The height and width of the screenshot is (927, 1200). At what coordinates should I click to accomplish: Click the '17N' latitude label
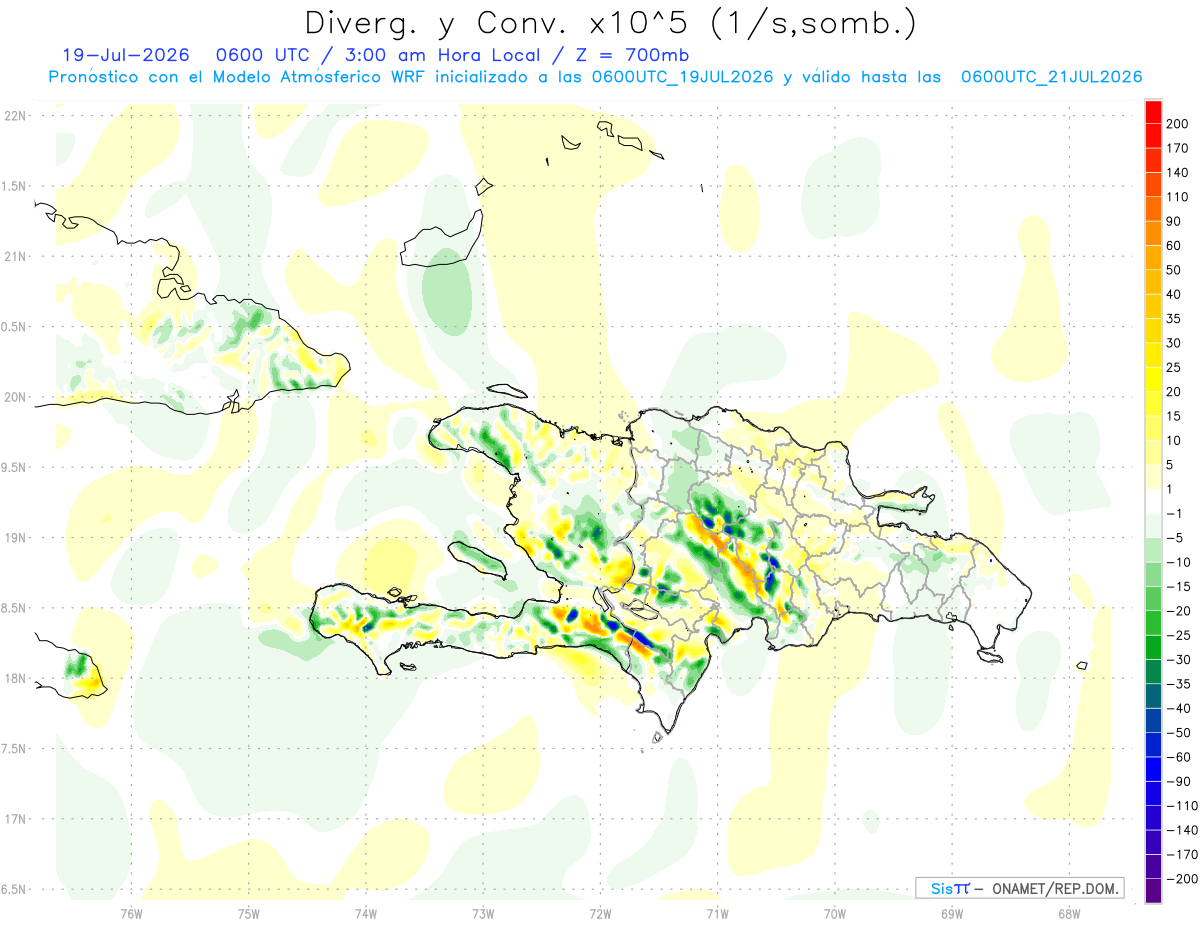click(14, 819)
